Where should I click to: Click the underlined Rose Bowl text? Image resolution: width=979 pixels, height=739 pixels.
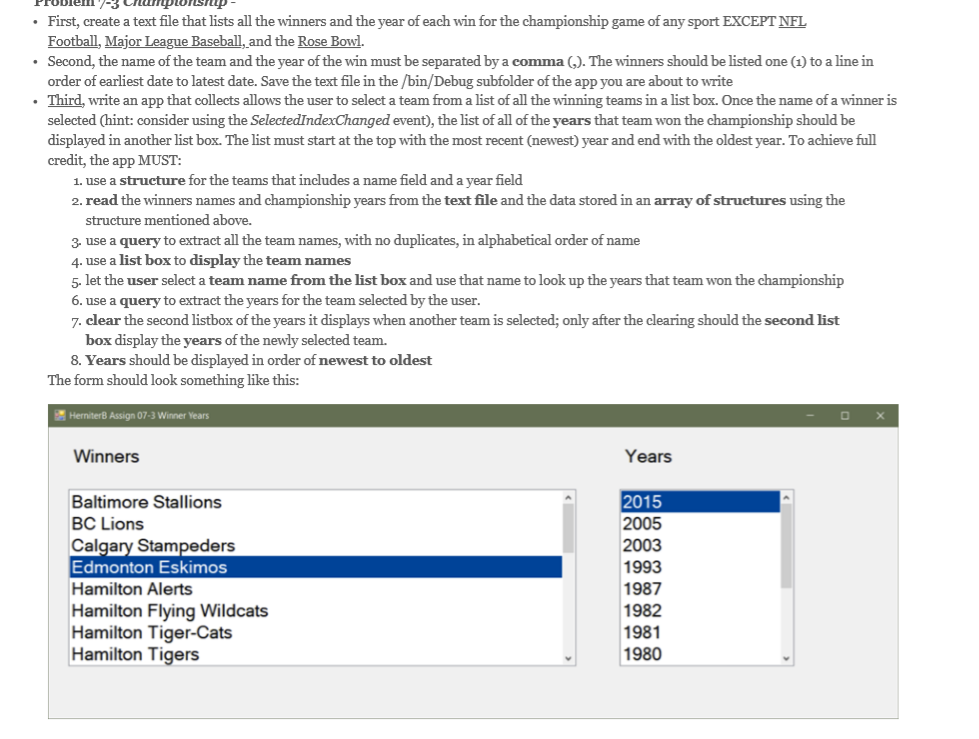[x=329, y=42]
